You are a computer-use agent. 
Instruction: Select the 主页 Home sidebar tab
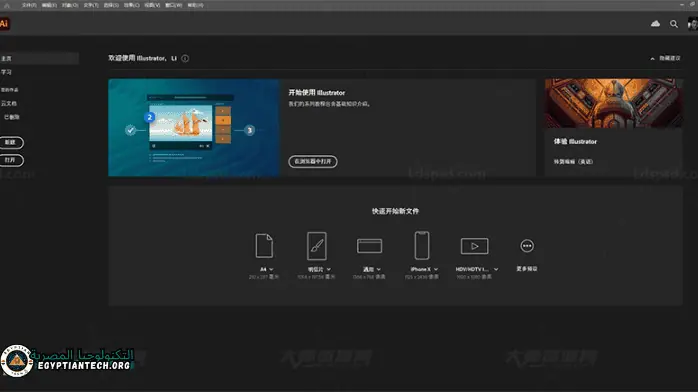coord(39,58)
